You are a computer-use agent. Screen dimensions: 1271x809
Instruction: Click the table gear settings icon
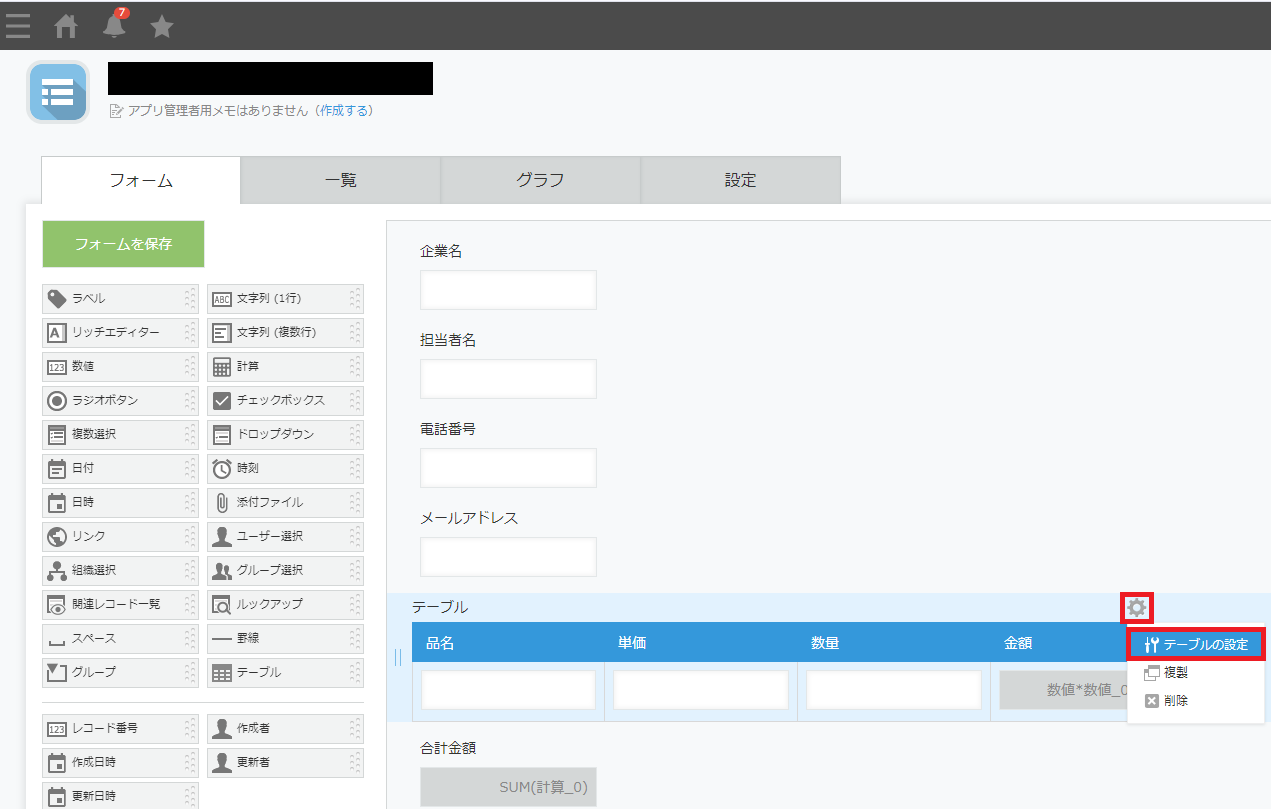(1137, 607)
